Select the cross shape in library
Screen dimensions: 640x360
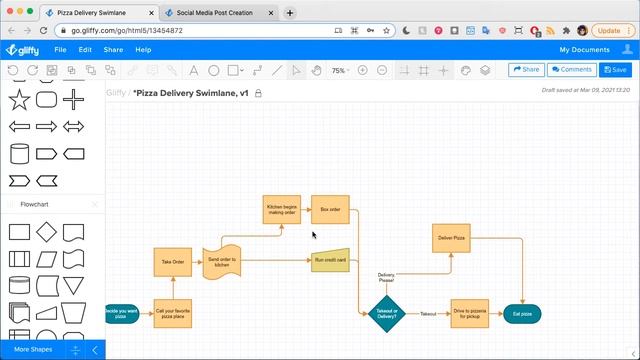(73, 100)
